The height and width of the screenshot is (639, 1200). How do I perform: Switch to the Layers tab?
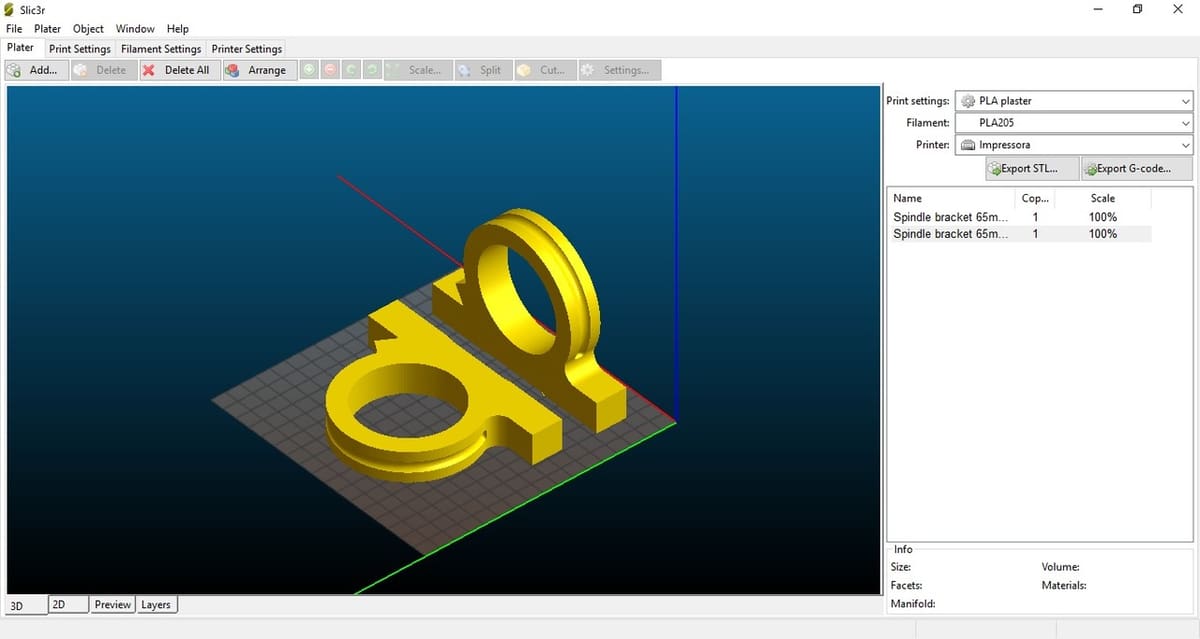(156, 604)
